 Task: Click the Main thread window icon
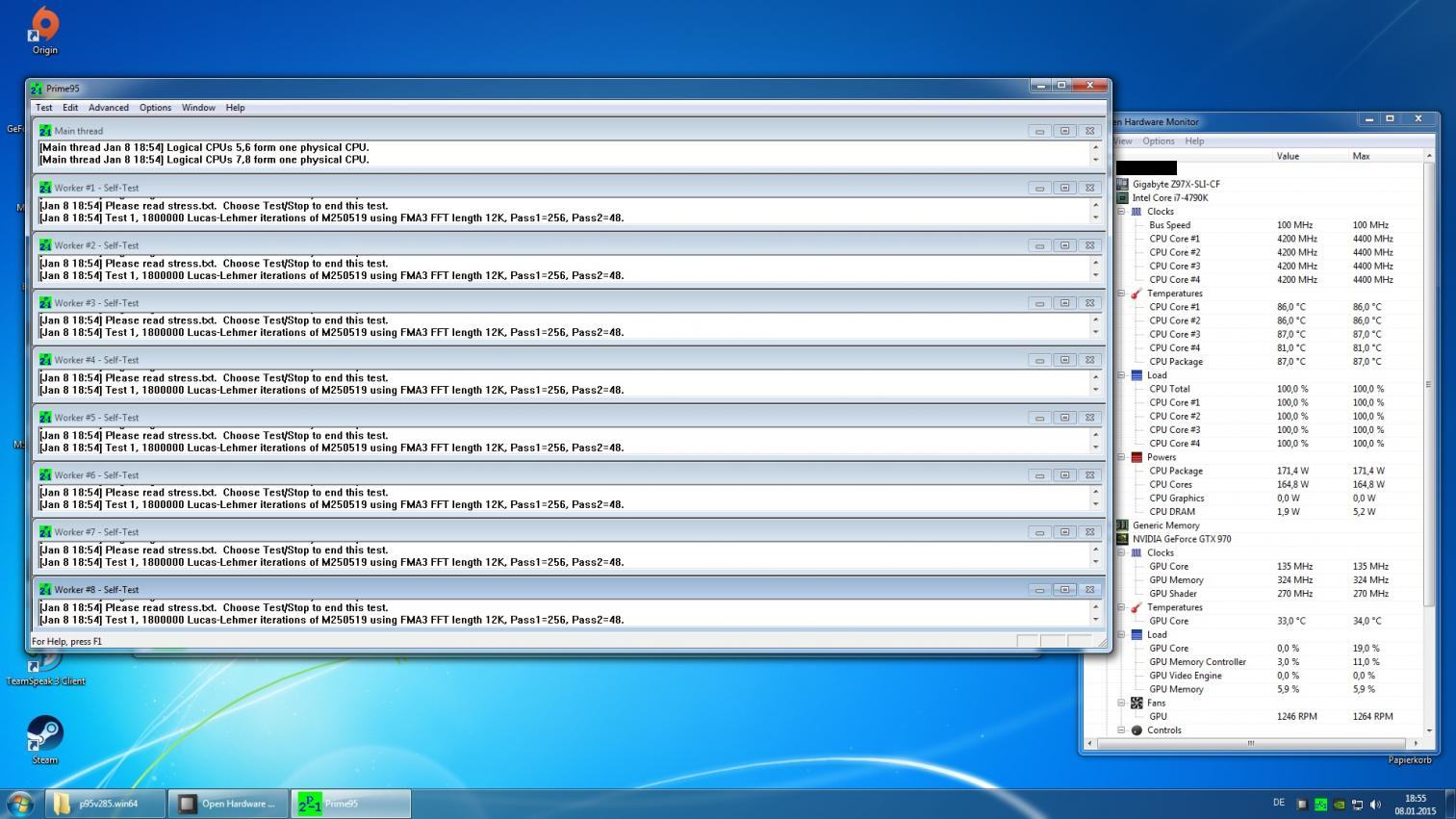tap(45, 130)
